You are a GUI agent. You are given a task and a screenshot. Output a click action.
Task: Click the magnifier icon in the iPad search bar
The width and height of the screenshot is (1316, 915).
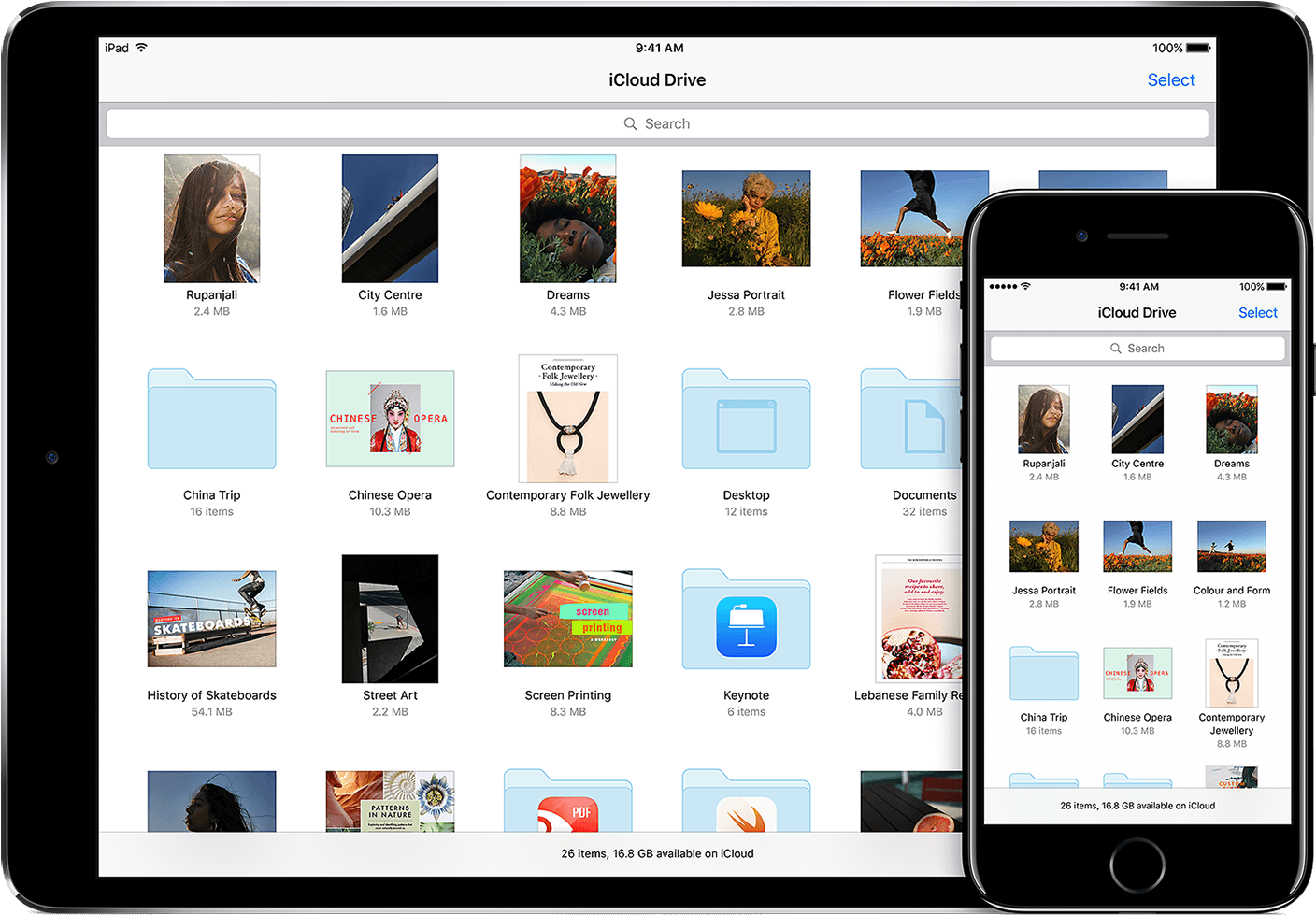point(630,122)
